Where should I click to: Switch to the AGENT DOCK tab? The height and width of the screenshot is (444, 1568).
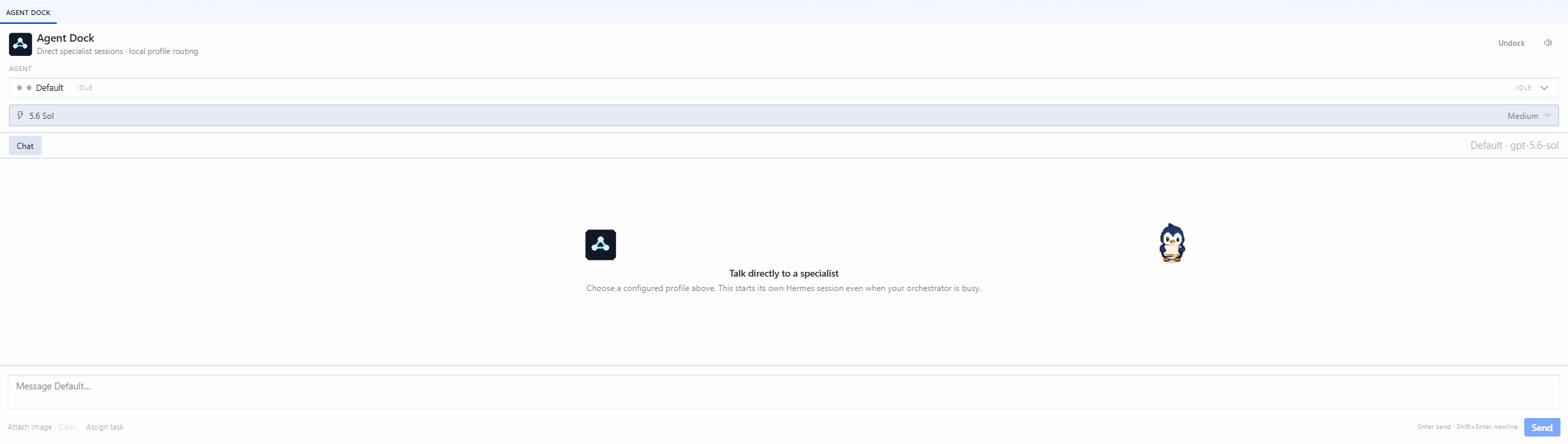coord(28,12)
